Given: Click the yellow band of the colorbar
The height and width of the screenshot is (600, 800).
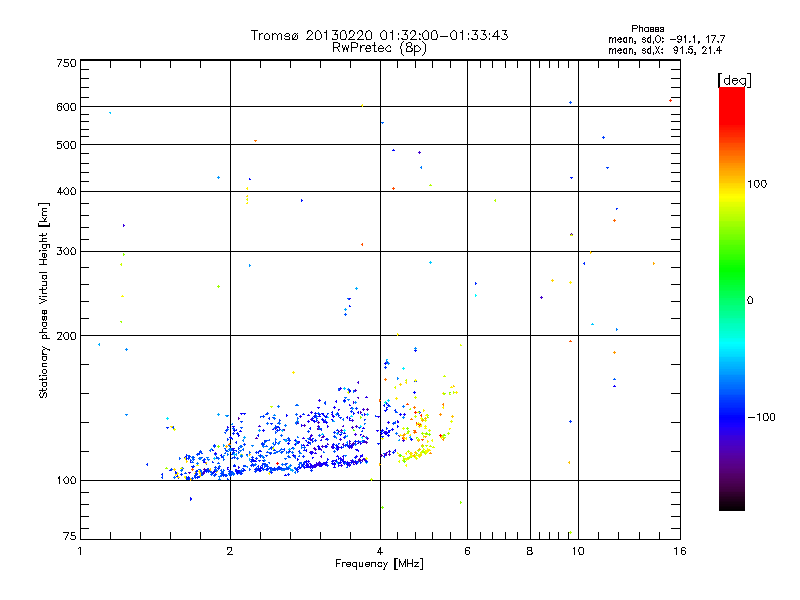Looking at the screenshot, I should point(732,196).
